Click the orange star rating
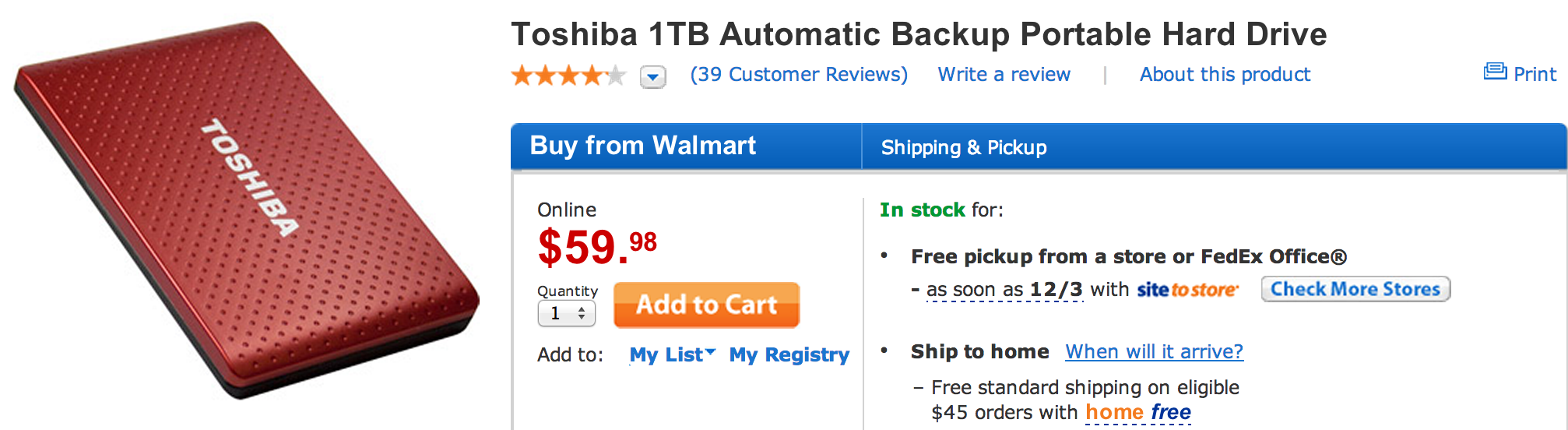Image resolution: width=1568 pixels, height=430 pixels. pyautogui.click(x=568, y=76)
